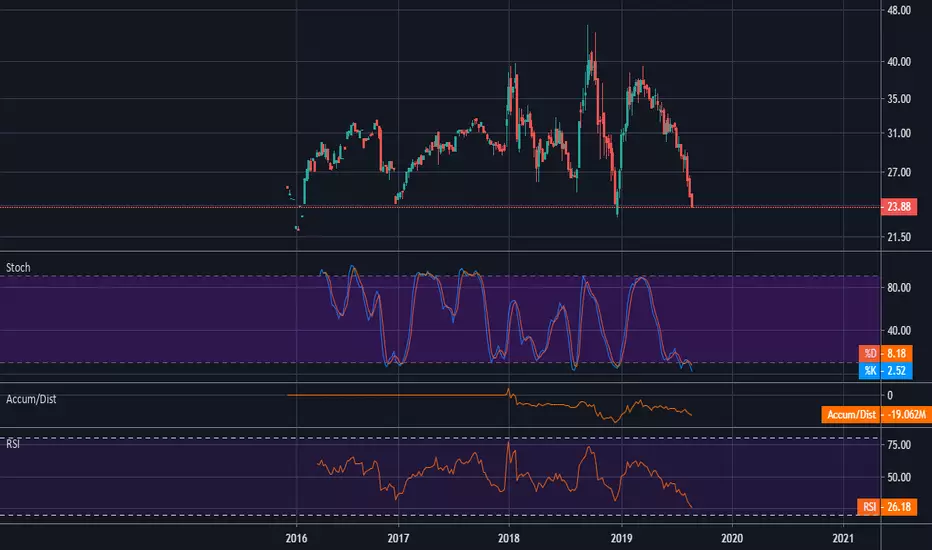Click the 48.00 price scale label
The width and height of the screenshot is (932, 550).
(899, 10)
